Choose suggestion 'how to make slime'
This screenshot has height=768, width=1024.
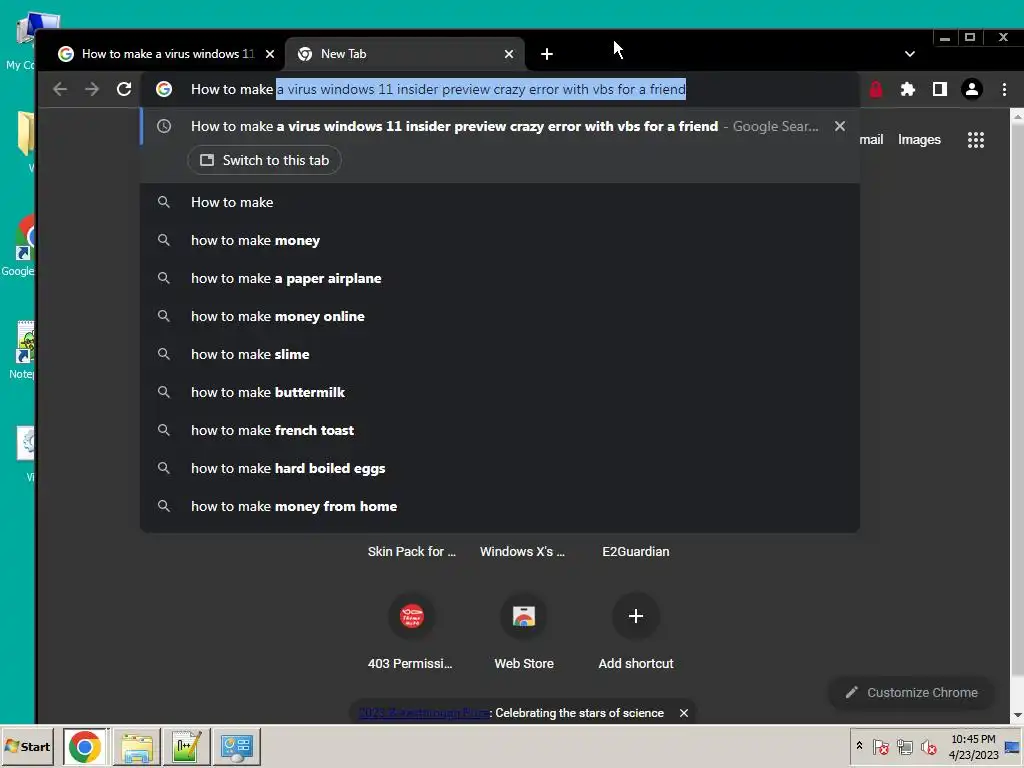500,354
